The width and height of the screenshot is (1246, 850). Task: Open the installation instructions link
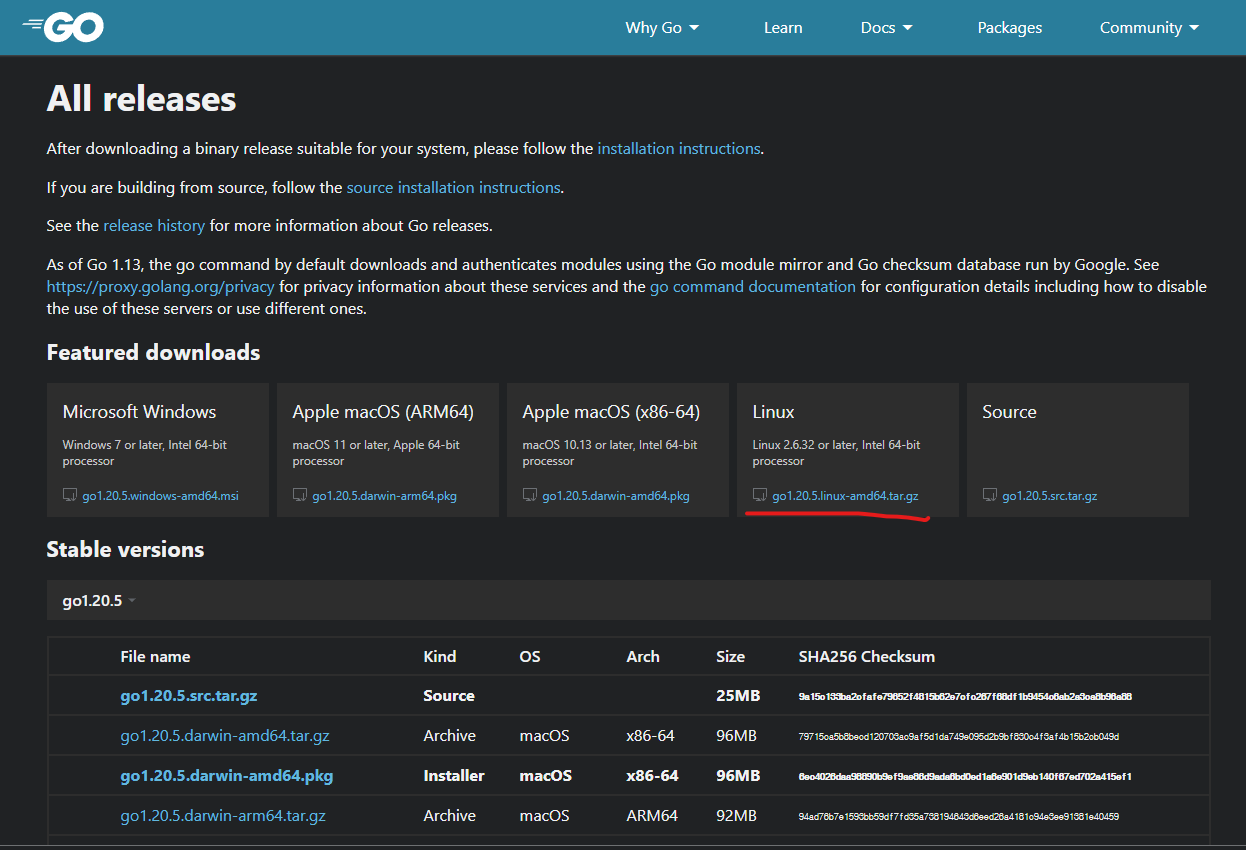[x=679, y=149]
